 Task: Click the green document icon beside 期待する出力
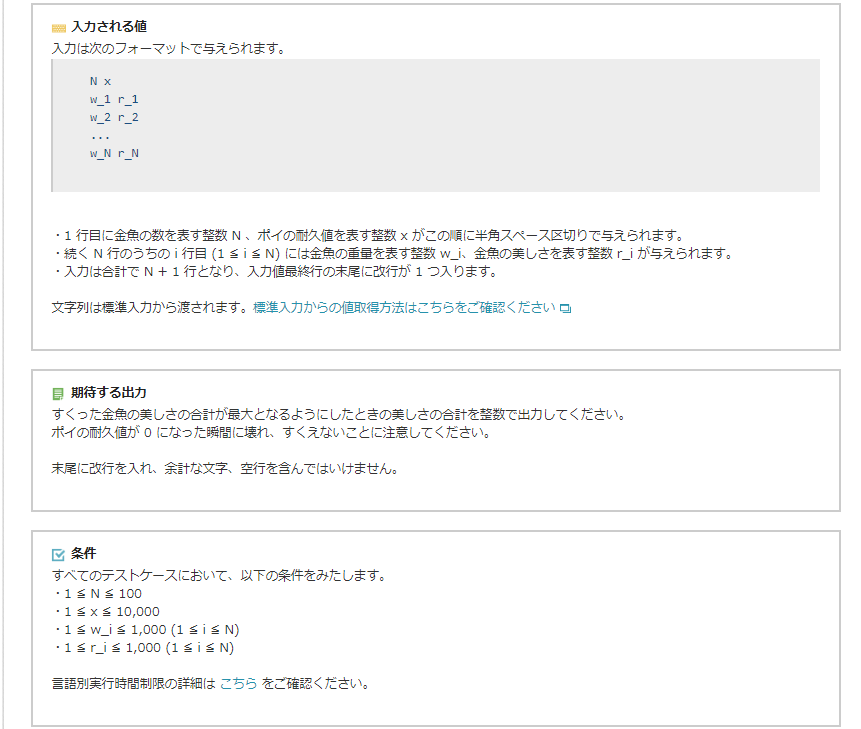58,393
